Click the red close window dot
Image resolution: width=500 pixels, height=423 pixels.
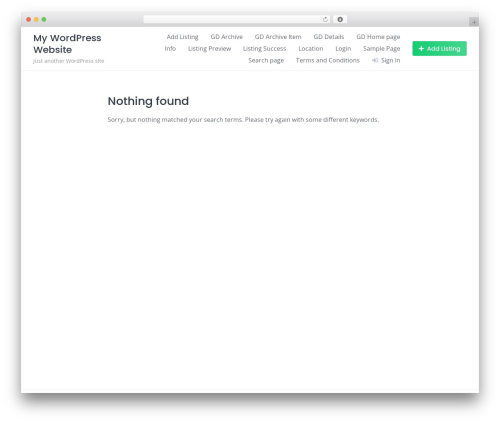pyautogui.click(x=29, y=19)
